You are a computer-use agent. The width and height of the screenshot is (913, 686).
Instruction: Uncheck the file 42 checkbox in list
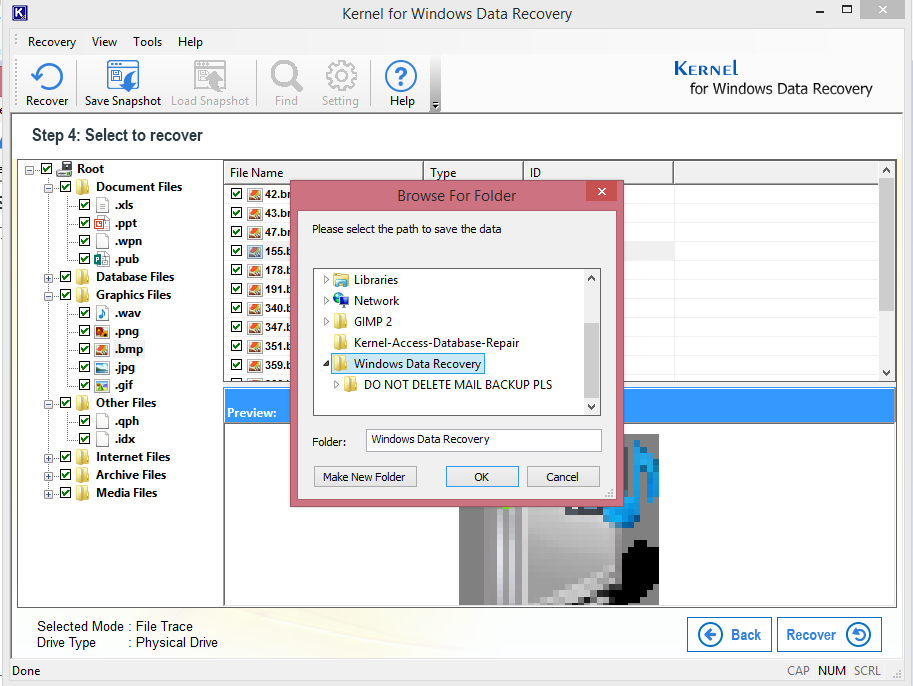coord(236,194)
